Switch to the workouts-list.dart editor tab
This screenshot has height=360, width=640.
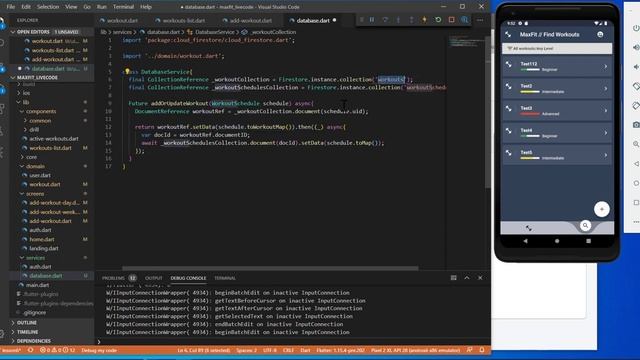pyautogui.click(x=180, y=20)
